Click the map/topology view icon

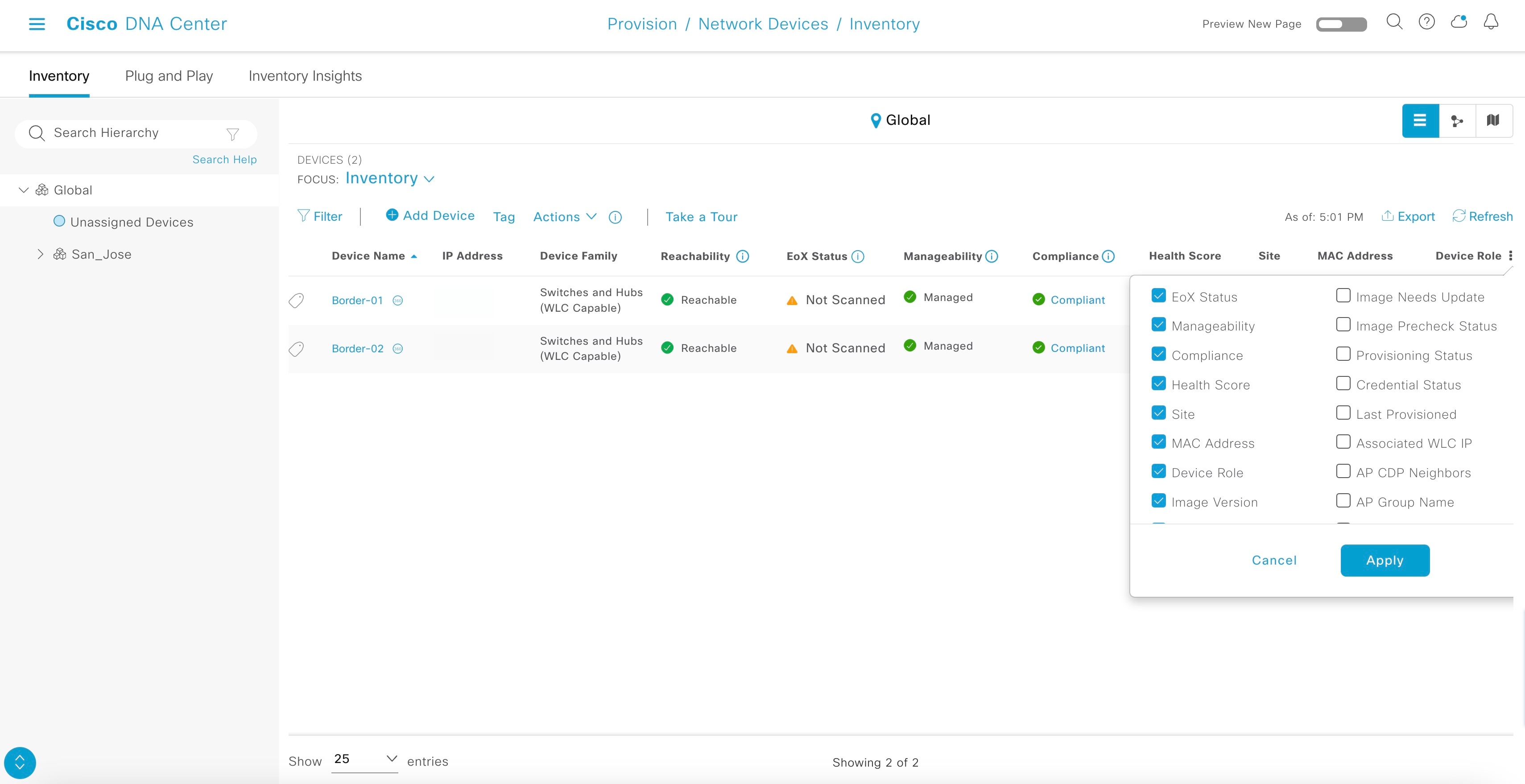pyautogui.click(x=1493, y=120)
